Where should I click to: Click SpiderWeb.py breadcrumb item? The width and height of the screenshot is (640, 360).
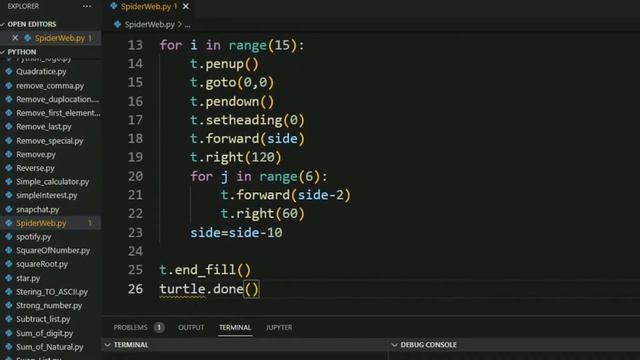pos(149,24)
